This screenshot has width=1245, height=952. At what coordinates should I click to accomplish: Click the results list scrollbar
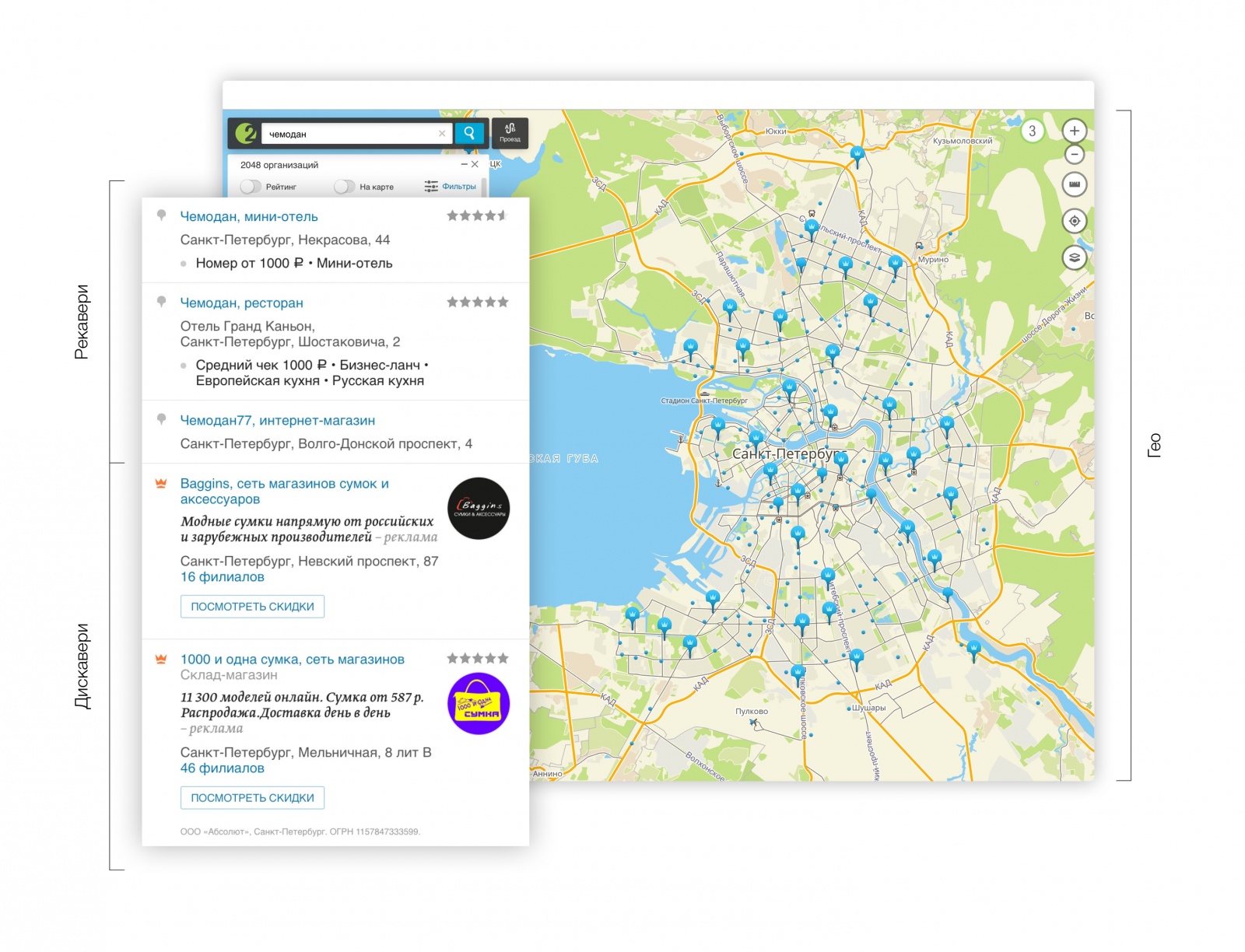484,187
